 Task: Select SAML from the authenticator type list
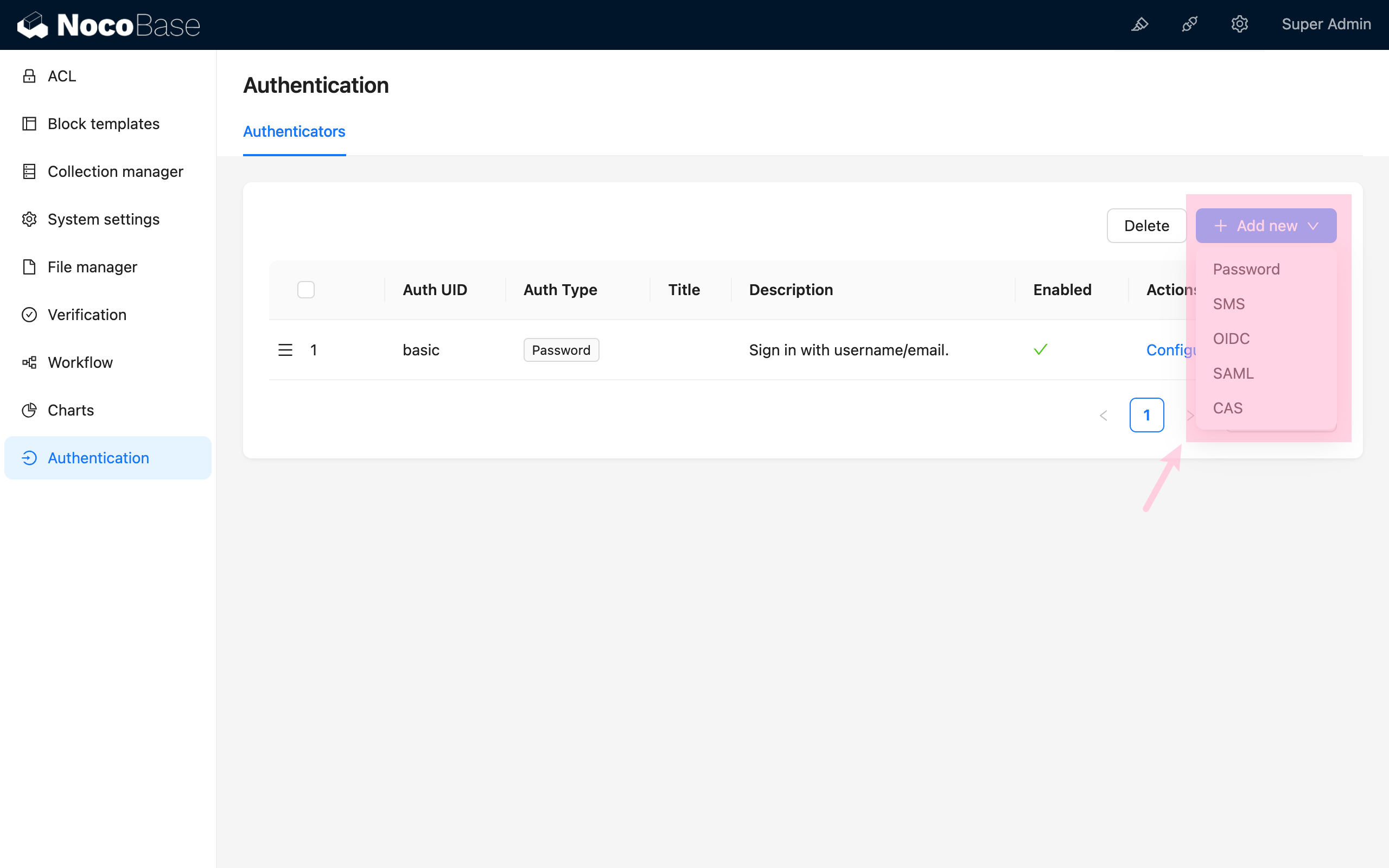tap(1233, 373)
